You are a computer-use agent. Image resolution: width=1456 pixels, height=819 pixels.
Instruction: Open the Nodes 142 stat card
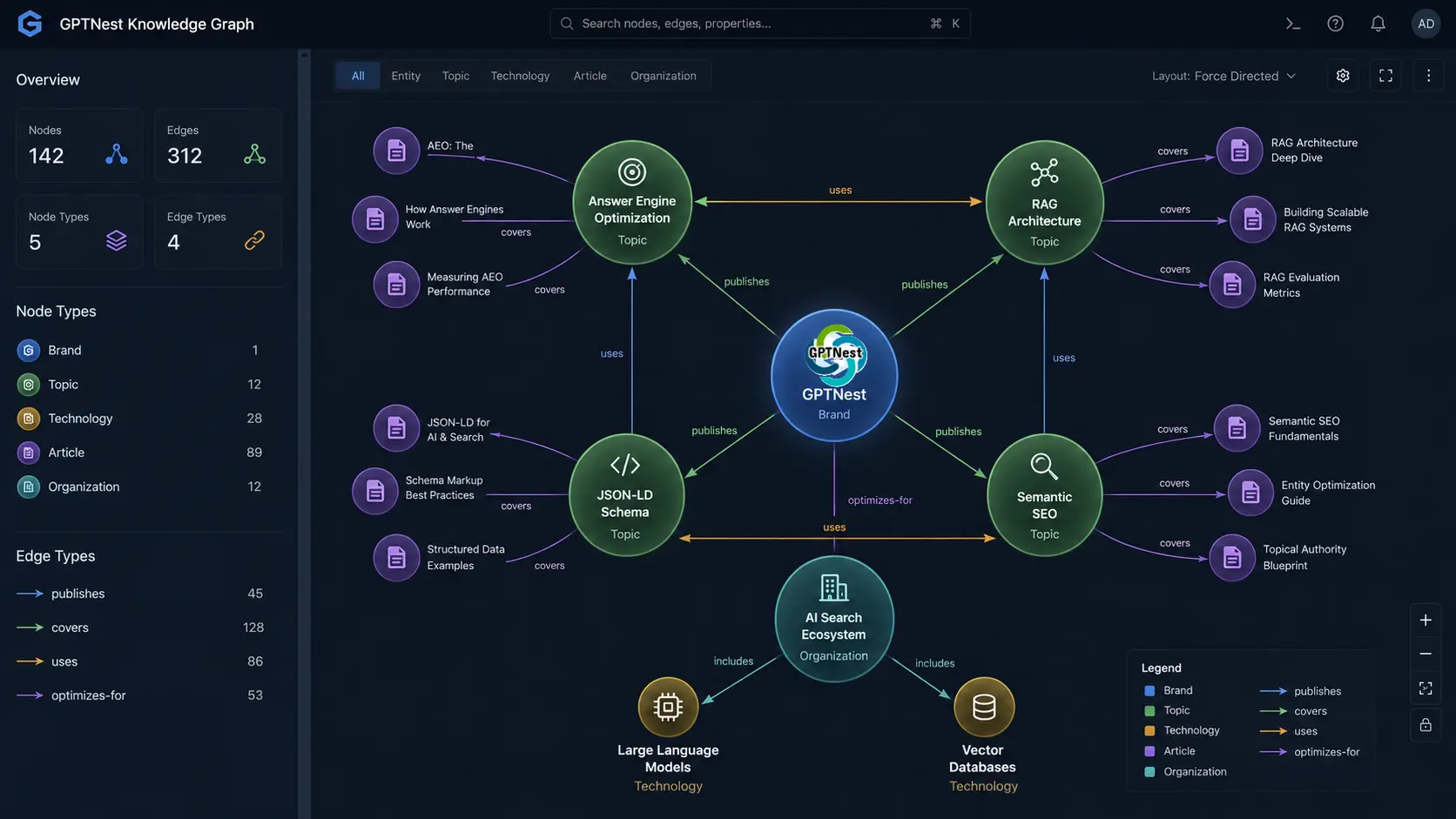[x=79, y=145]
